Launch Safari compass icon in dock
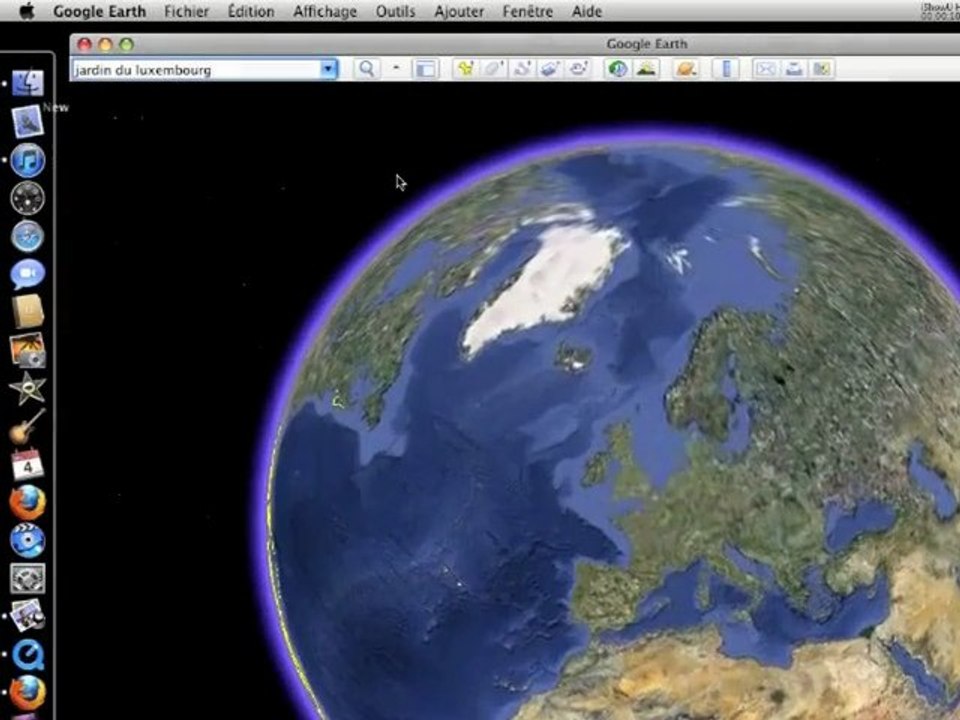 coord(28,236)
